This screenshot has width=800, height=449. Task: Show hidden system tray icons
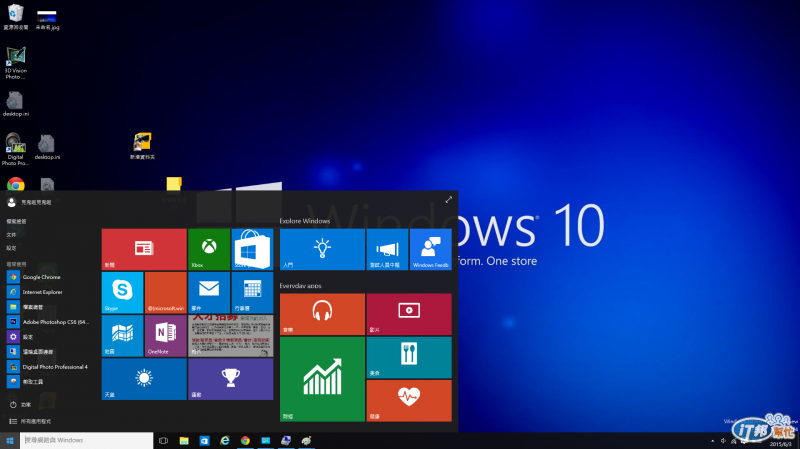pyautogui.click(x=712, y=441)
